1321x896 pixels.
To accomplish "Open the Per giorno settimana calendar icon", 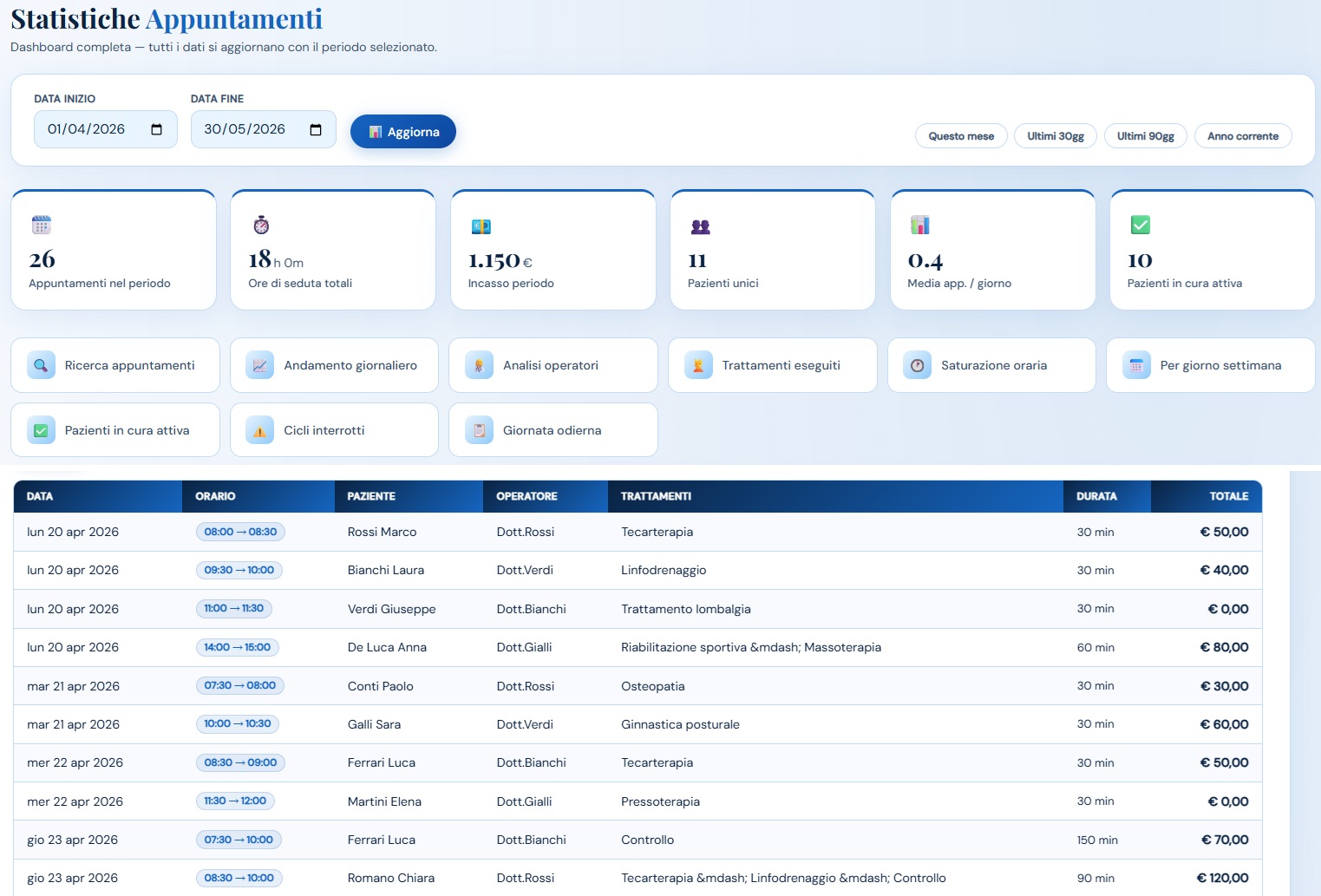I will (1136, 365).
